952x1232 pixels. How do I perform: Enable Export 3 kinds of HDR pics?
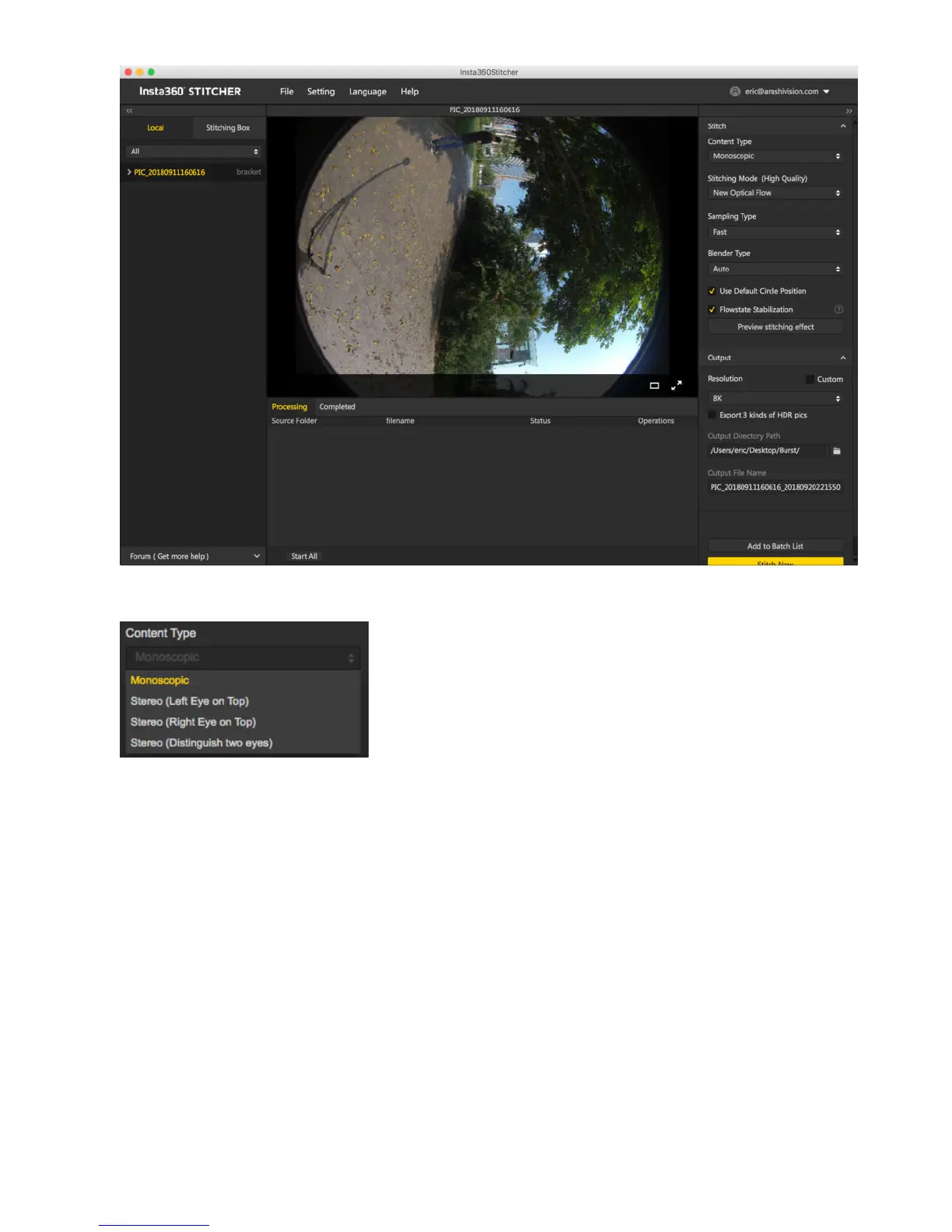click(x=712, y=415)
